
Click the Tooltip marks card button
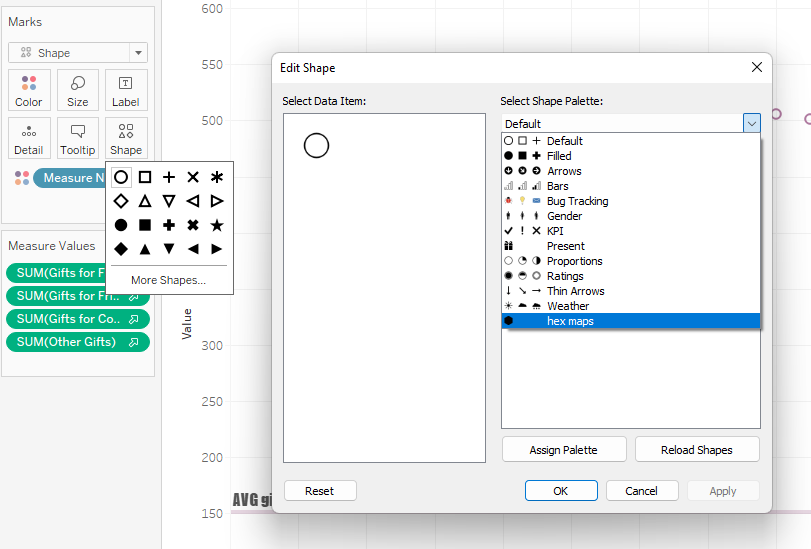(77, 138)
